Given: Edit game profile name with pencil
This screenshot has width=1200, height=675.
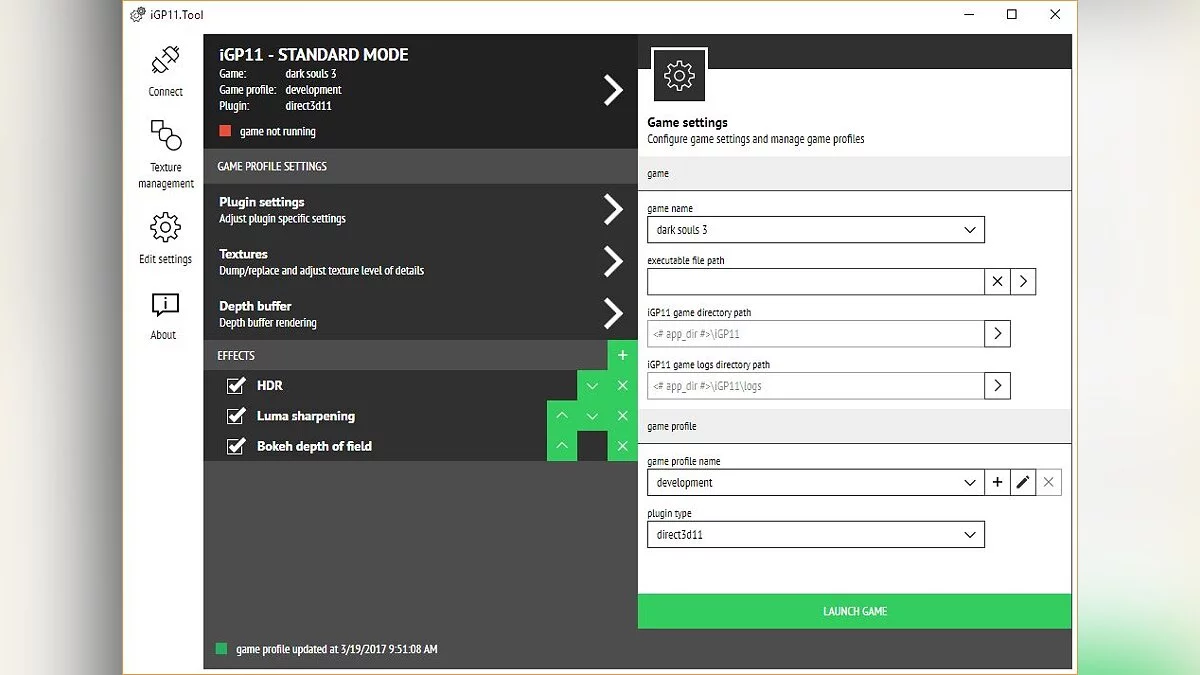Looking at the screenshot, I should pos(1022,483).
